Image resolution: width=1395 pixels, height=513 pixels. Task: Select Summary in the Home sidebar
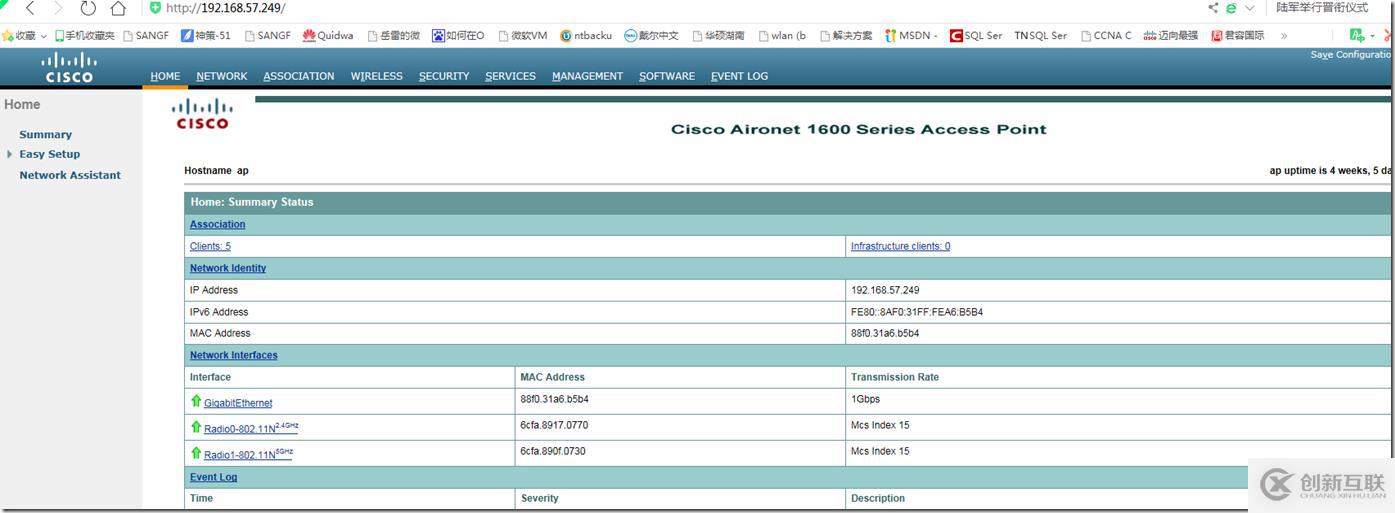tap(45, 134)
